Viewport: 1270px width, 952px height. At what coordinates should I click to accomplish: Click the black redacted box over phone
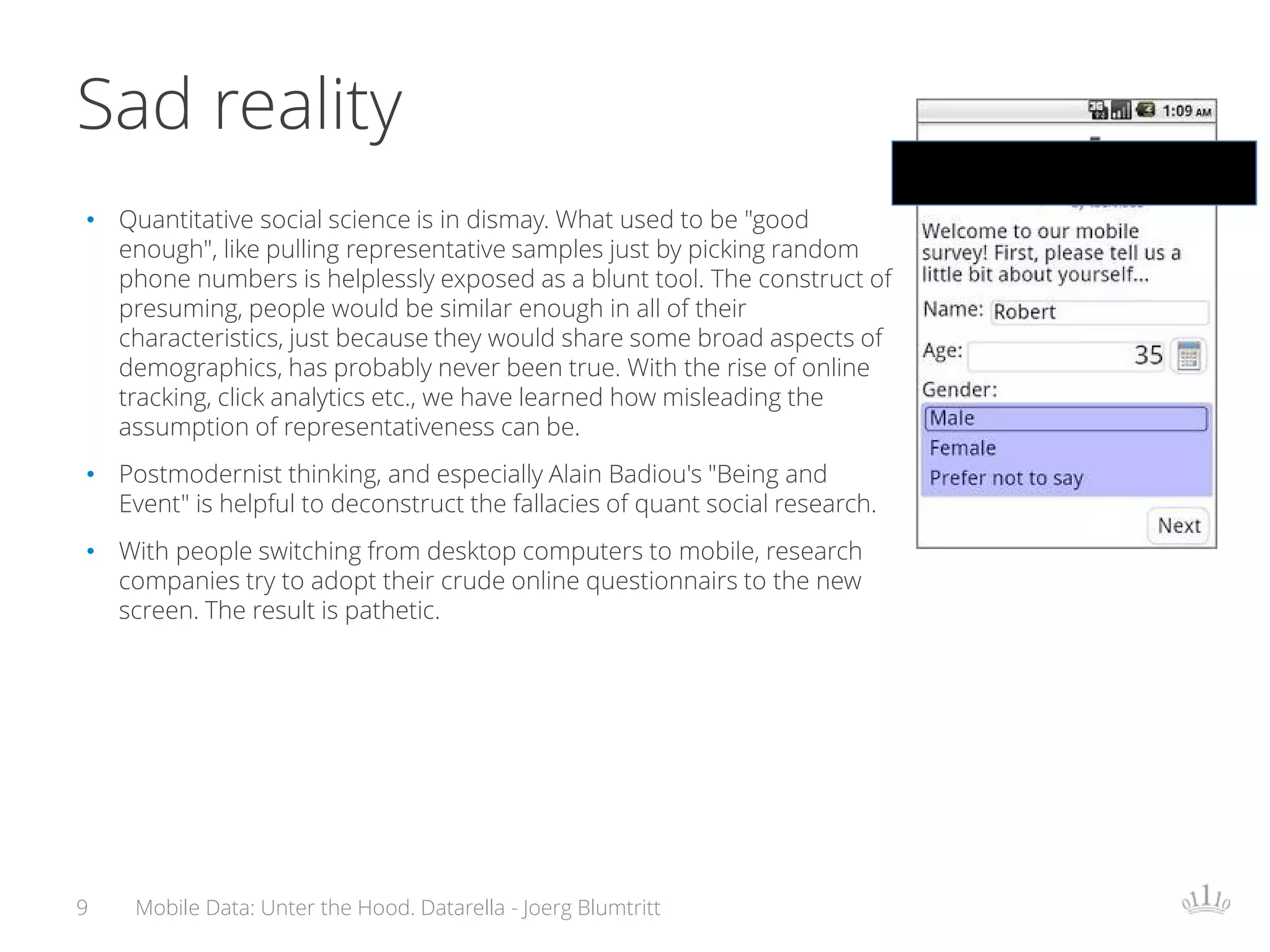tap(1073, 173)
